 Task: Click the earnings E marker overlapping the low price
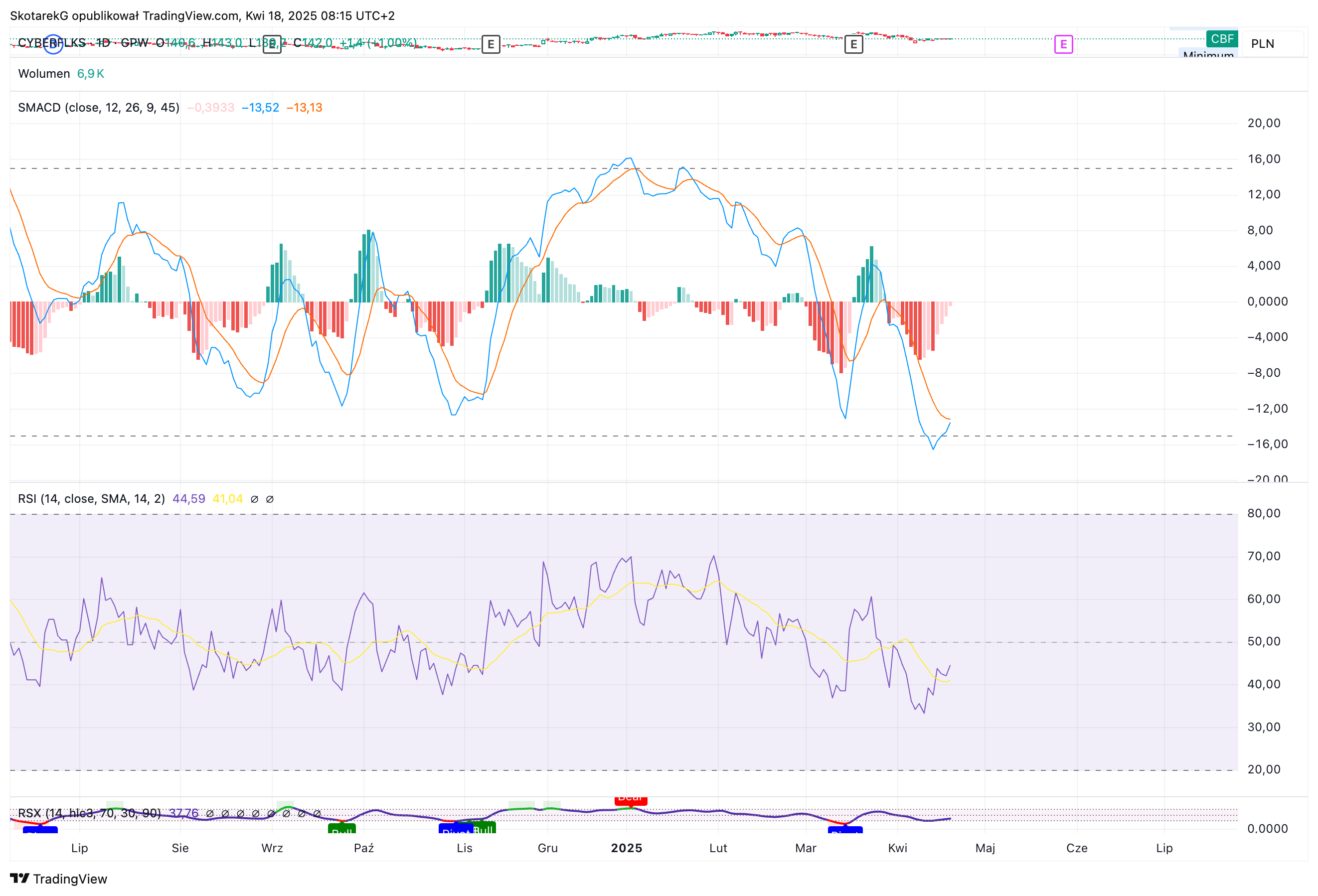pos(272,44)
